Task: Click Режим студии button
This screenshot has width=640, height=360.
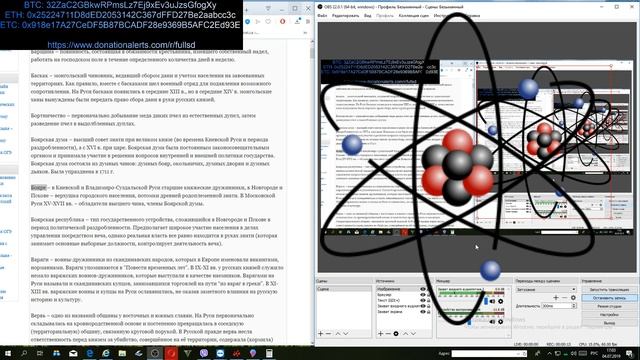Action: pyautogui.click(x=609, y=306)
